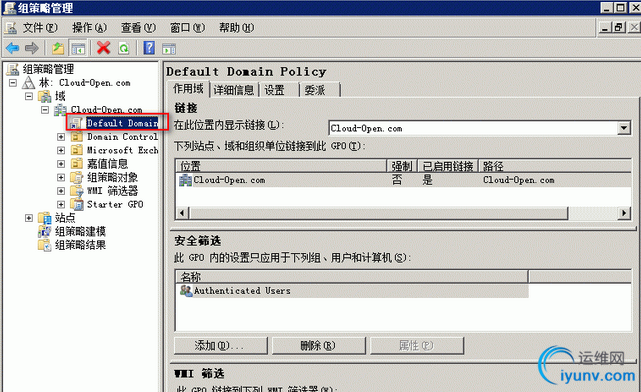This screenshot has width=641, height=392.
Task: Click the Up one level folder icon
Action: 58,48
